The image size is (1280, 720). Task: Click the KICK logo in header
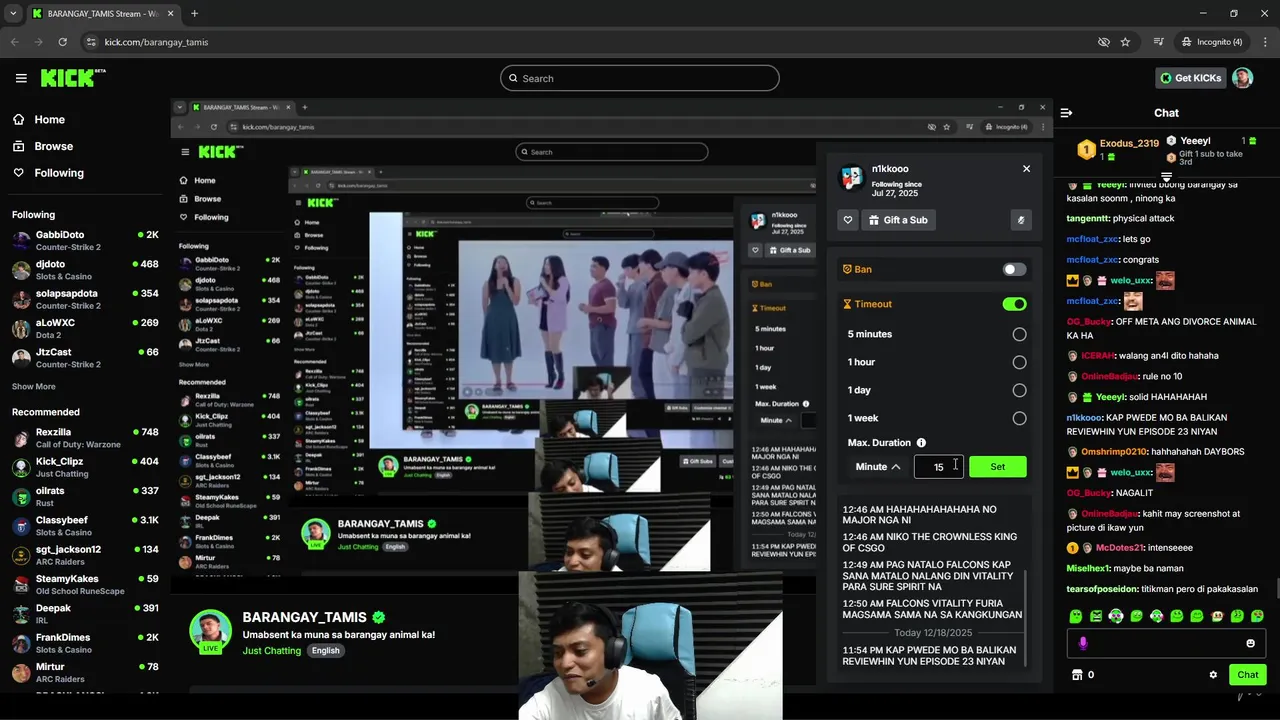(73, 78)
